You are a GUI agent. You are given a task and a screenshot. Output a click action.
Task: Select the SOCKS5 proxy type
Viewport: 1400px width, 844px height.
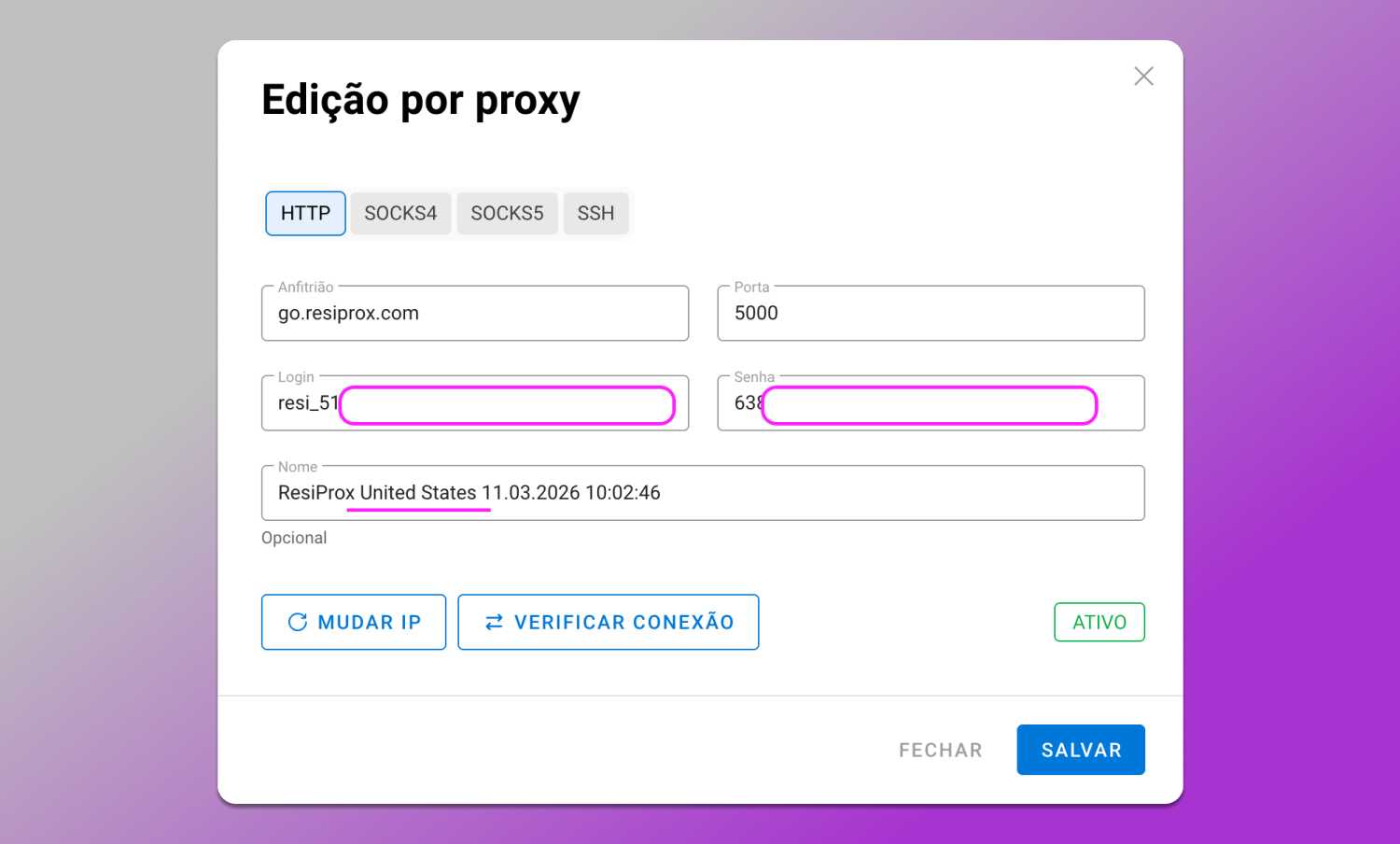[507, 213]
